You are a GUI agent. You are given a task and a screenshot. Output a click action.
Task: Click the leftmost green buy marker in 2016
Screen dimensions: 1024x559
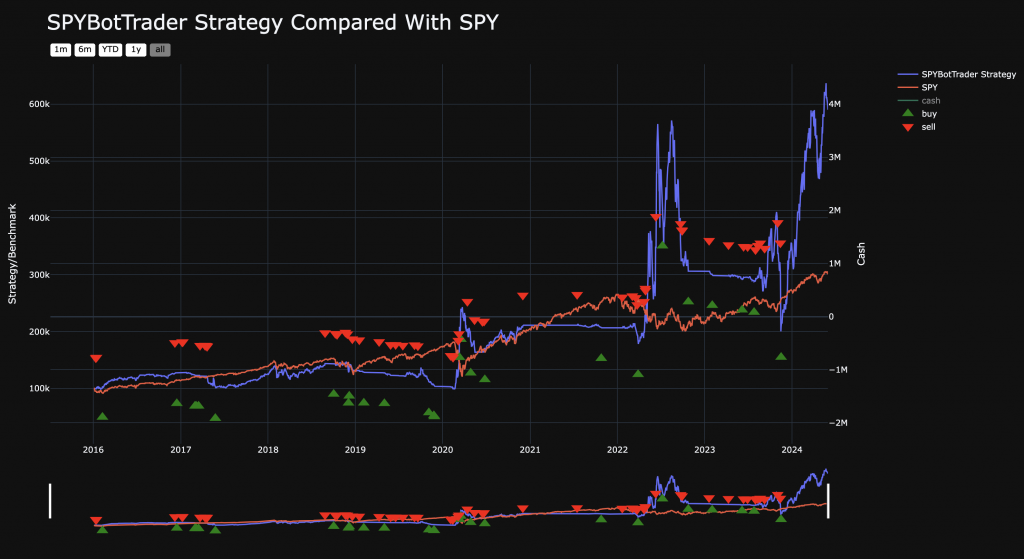pyautogui.click(x=102, y=416)
